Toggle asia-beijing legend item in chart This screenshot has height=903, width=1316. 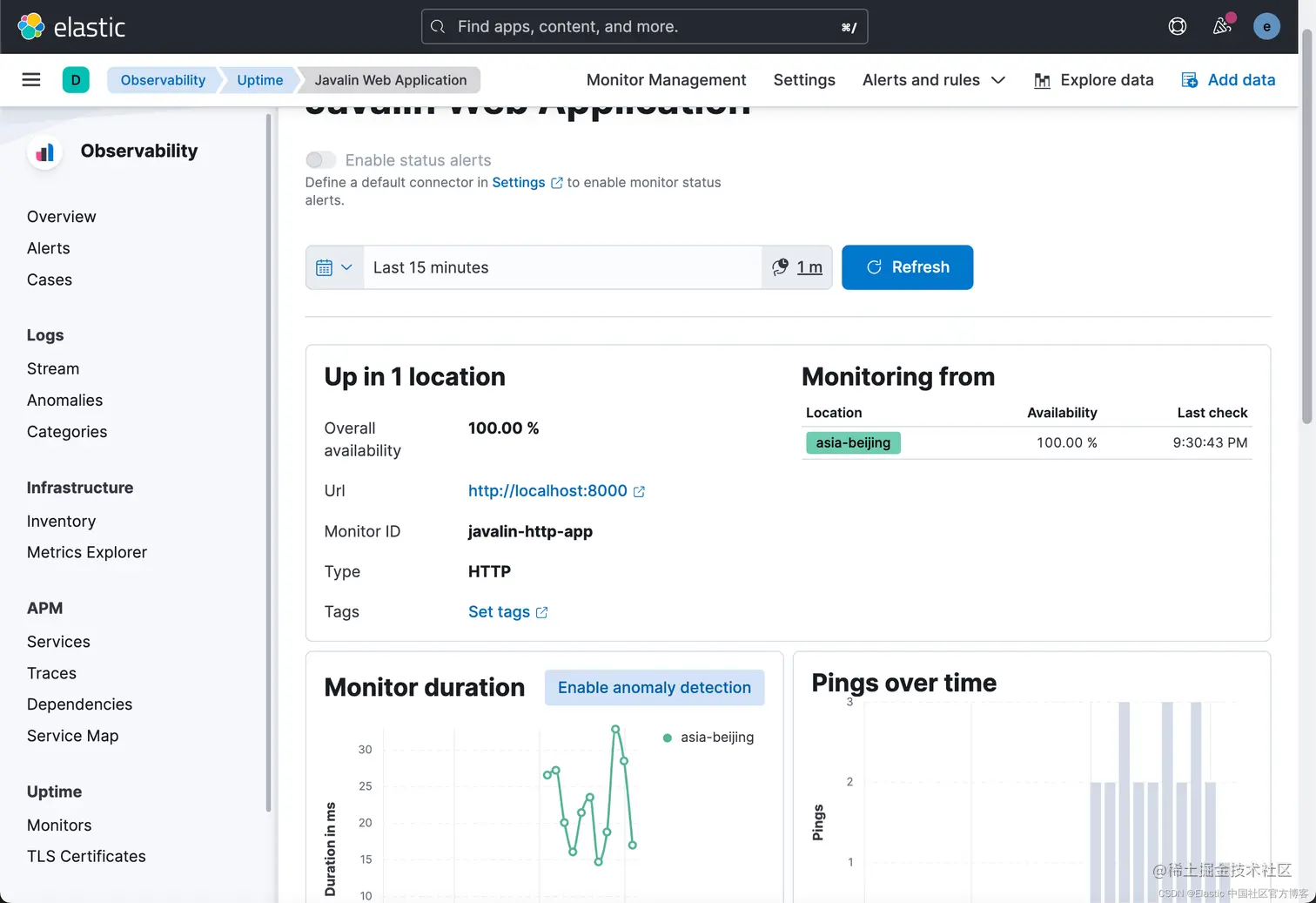click(708, 738)
